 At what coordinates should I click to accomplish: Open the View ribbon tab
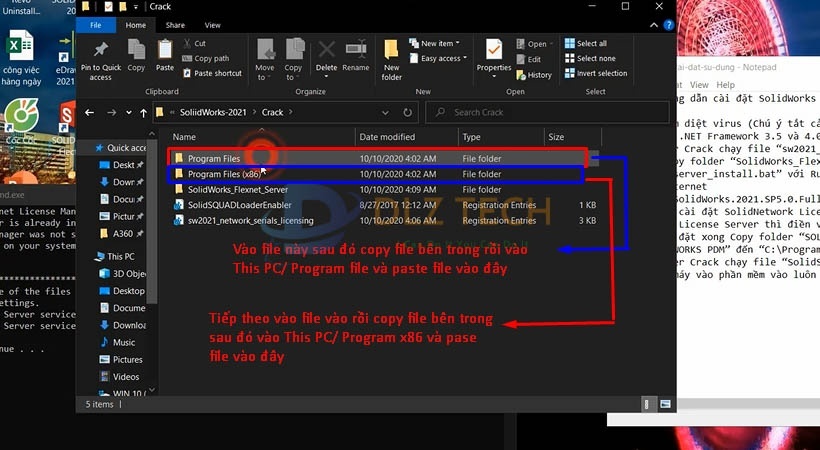212,25
